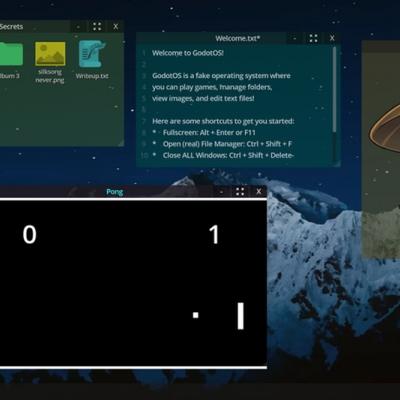
Task: Click the Pong window resize corner handle
Action: 264,364
